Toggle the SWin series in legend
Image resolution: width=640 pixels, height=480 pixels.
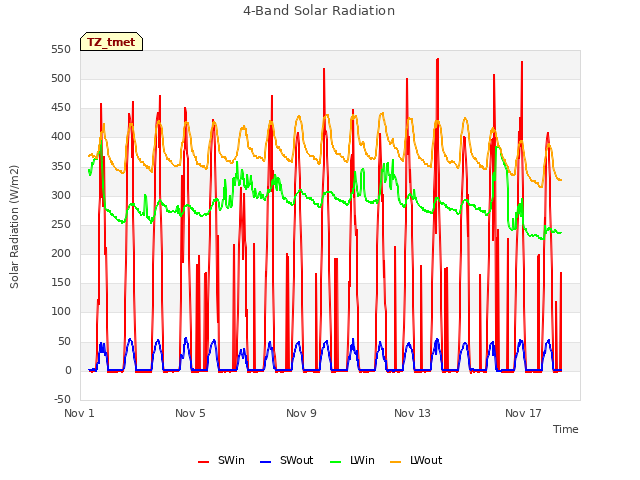point(221,460)
